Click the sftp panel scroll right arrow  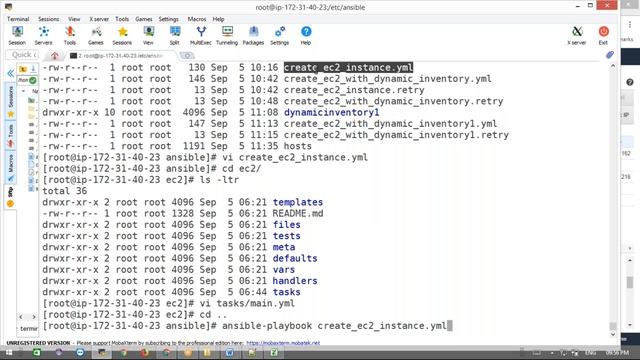[34, 317]
